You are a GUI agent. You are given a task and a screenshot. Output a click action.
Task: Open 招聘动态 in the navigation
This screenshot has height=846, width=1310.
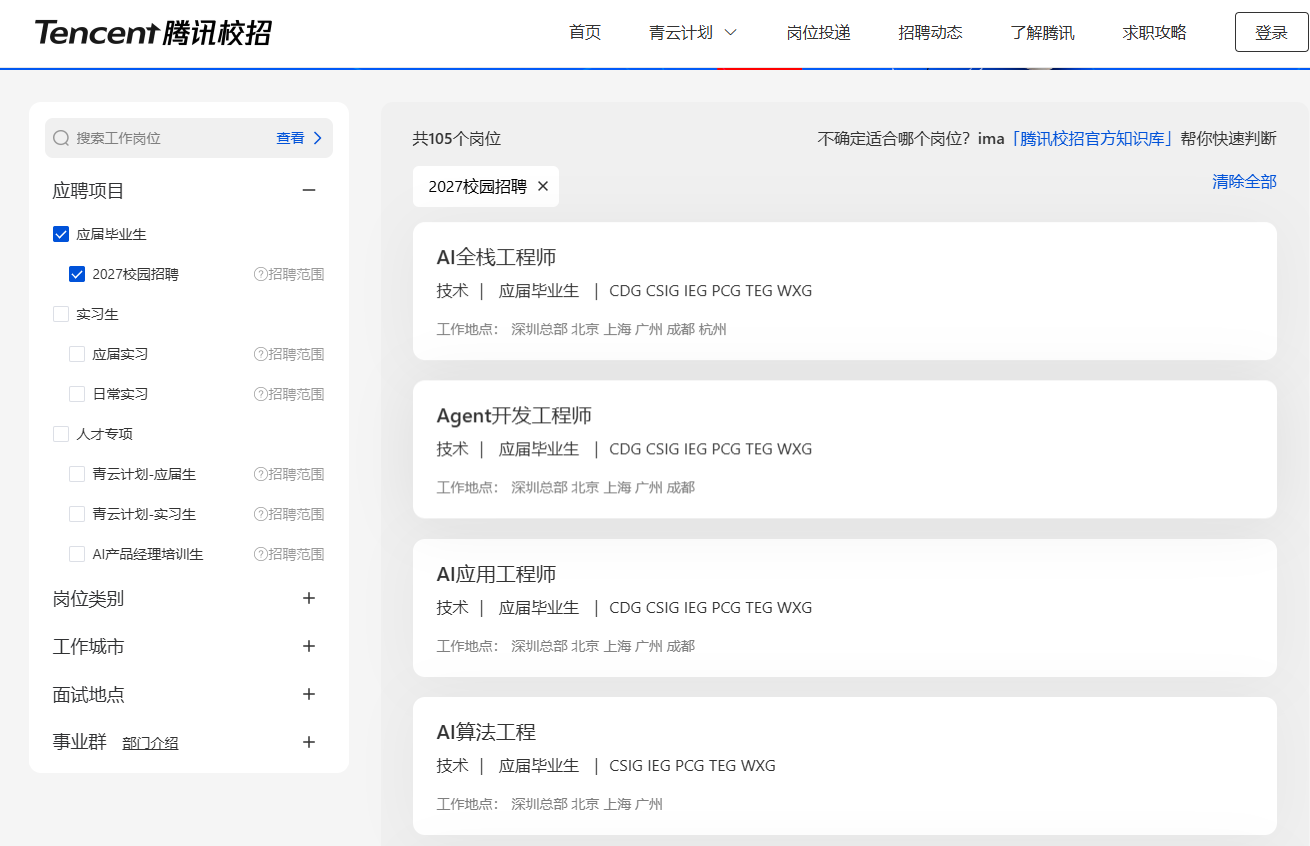(x=930, y=33)
